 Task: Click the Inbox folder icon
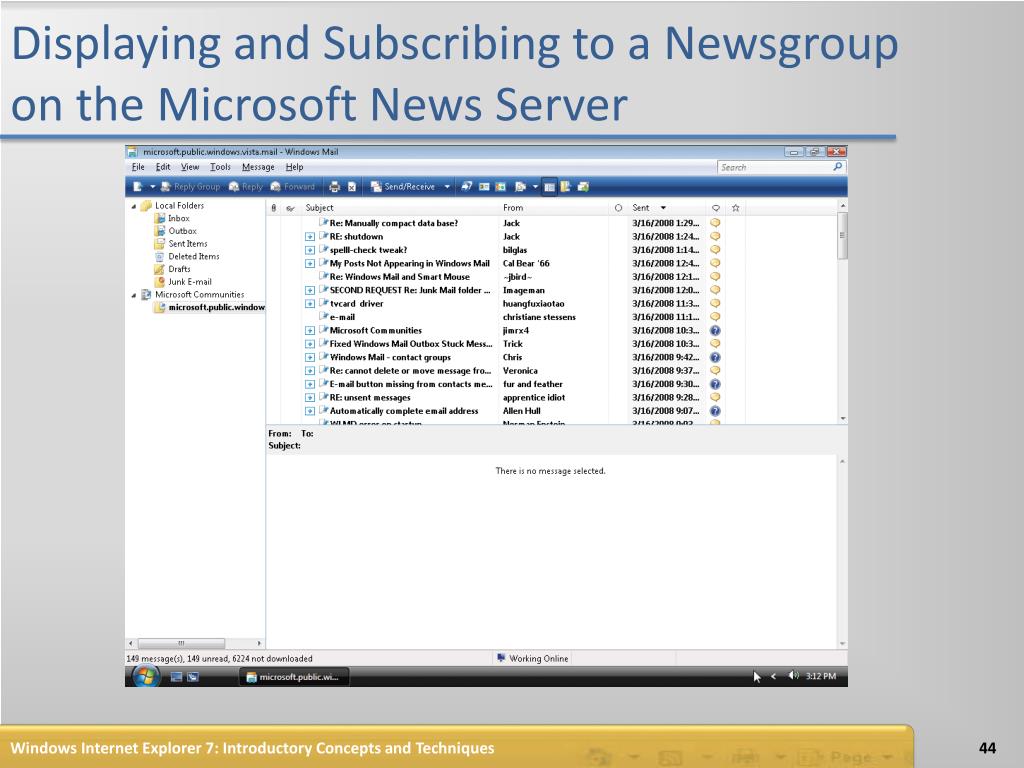pyautogui.click(x=159, y=218)
